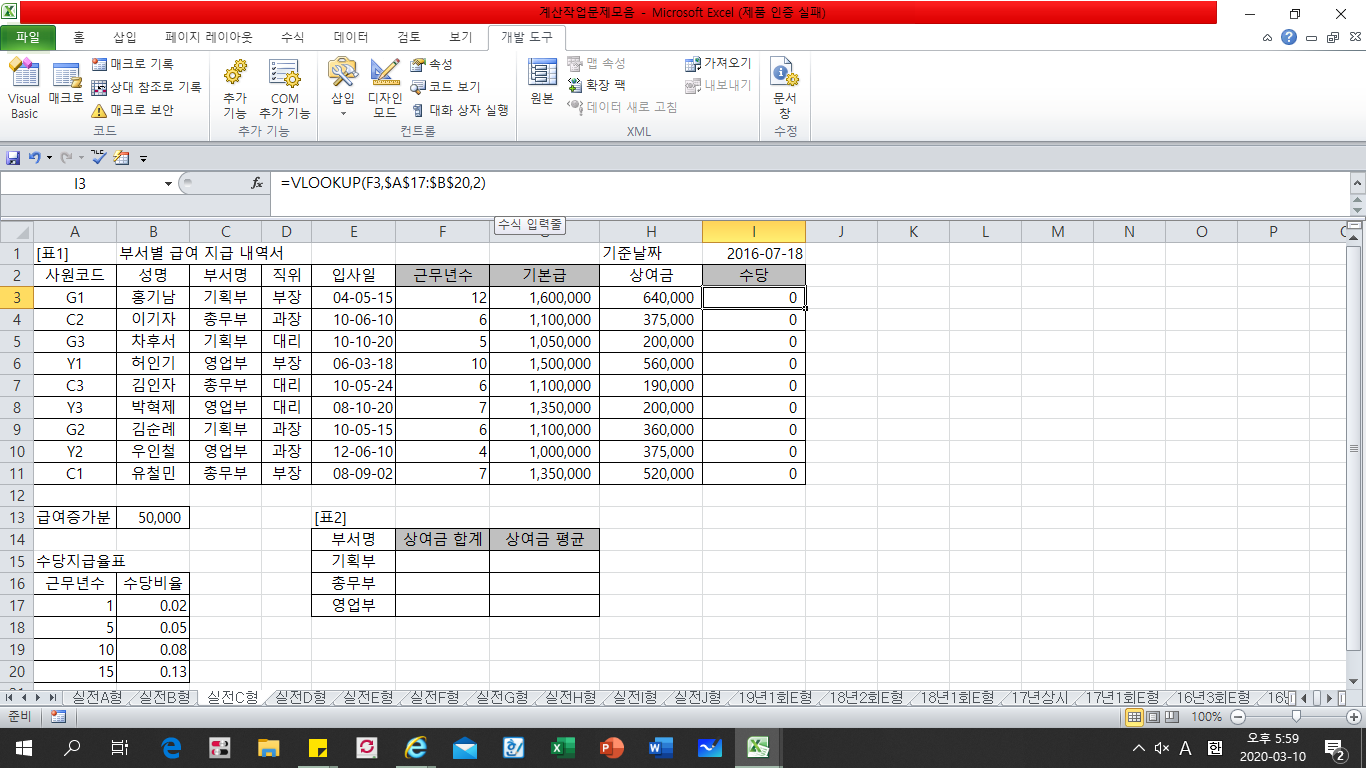This screenshot has width=1366, height=768.
Task: Toggle 상대 참조로 기록 option
Action: pyautogui.click(x=146, y=87)
